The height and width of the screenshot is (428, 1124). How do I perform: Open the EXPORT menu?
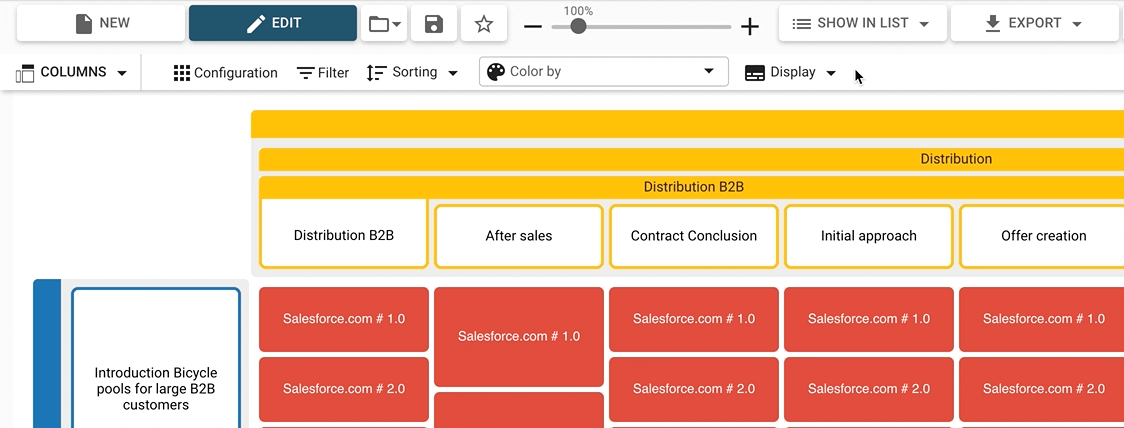click(x=1034, y=23)
